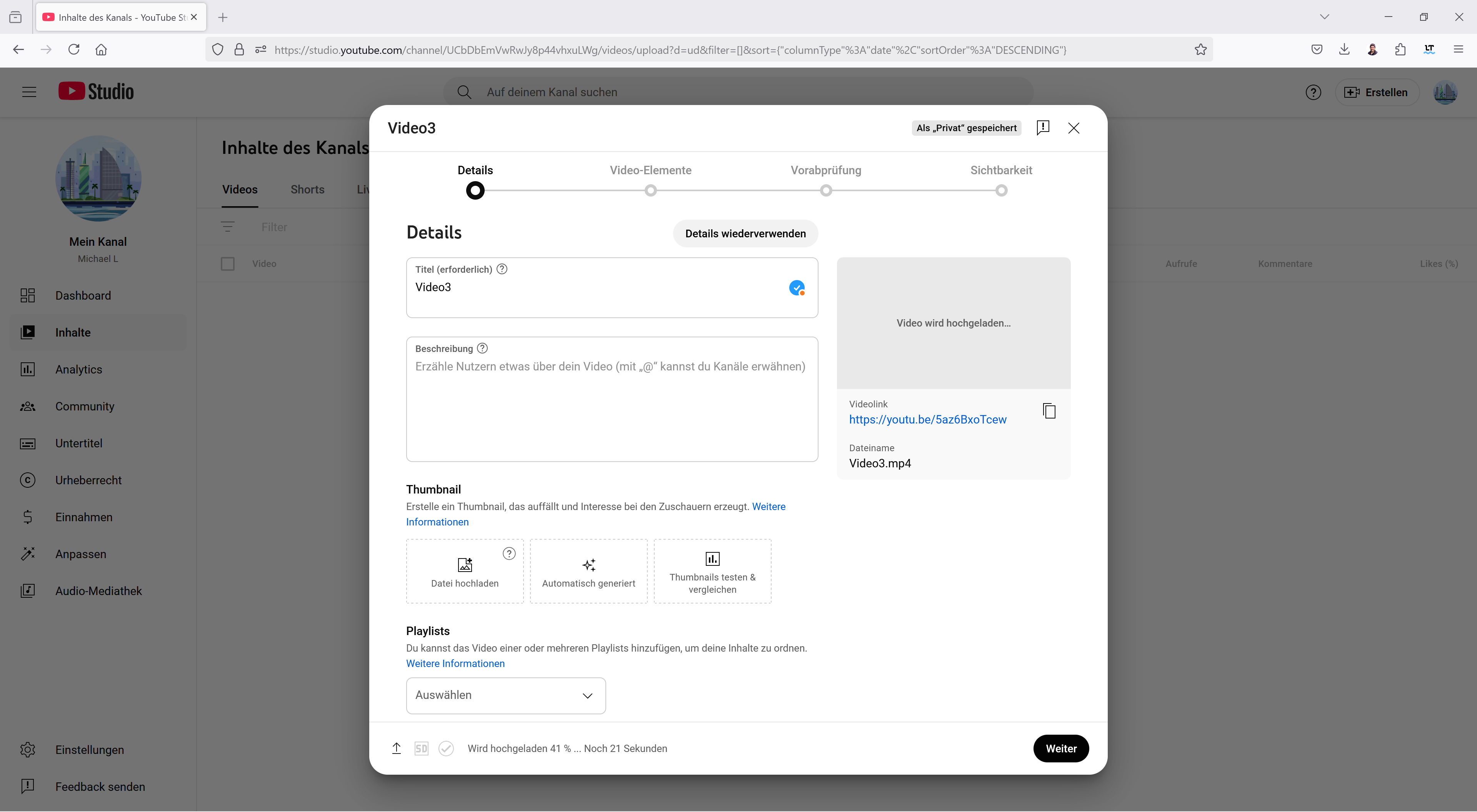The image size is (1477, 812).
Task: Click the checks complete checkmark icon
Action: 446,749
